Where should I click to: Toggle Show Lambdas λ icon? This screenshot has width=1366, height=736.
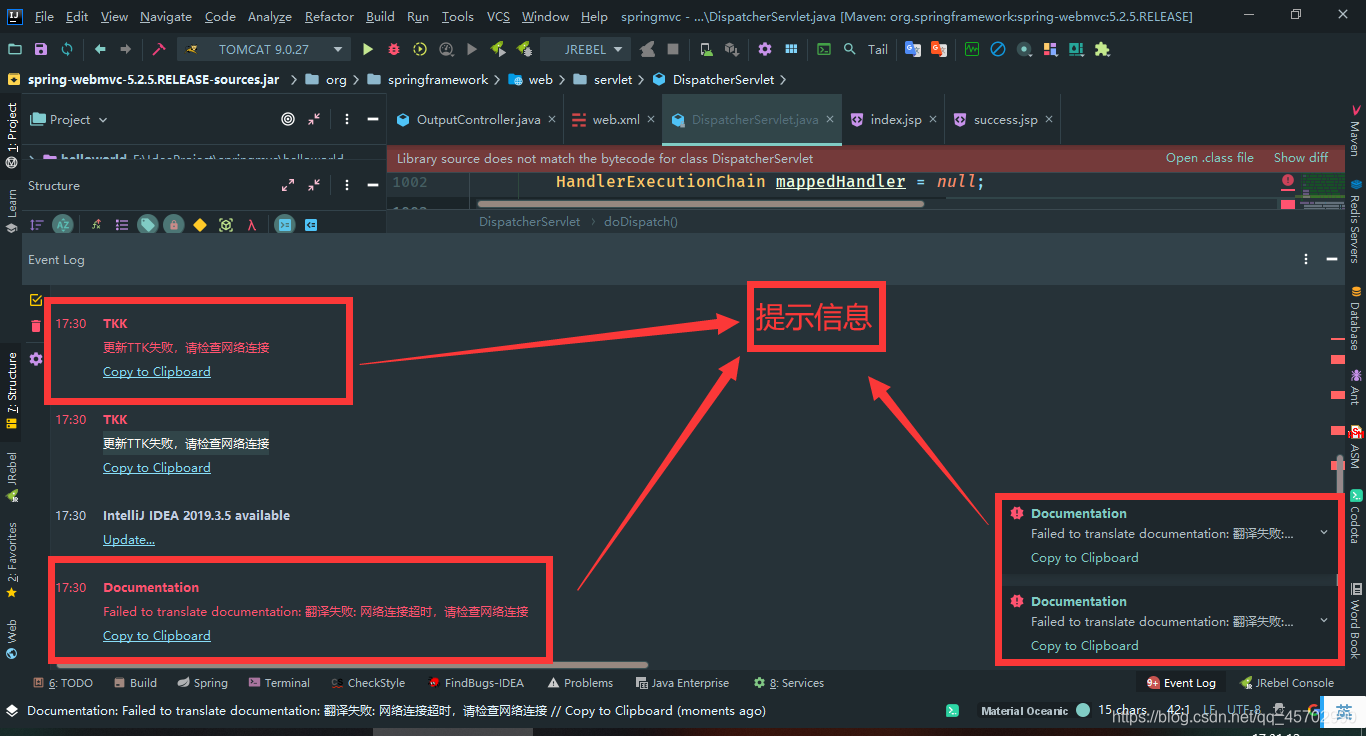(x=252, y=225)
